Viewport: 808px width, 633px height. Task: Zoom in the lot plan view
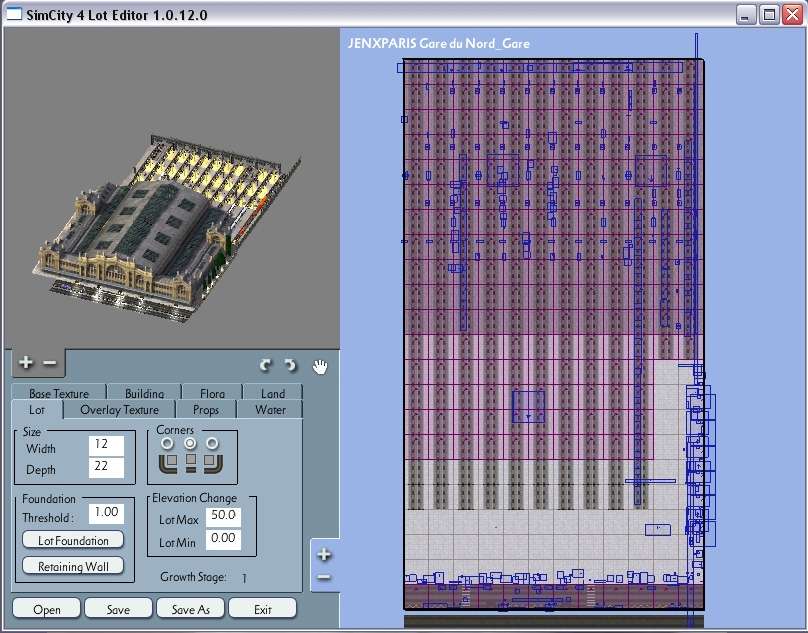tap(324, 555)
